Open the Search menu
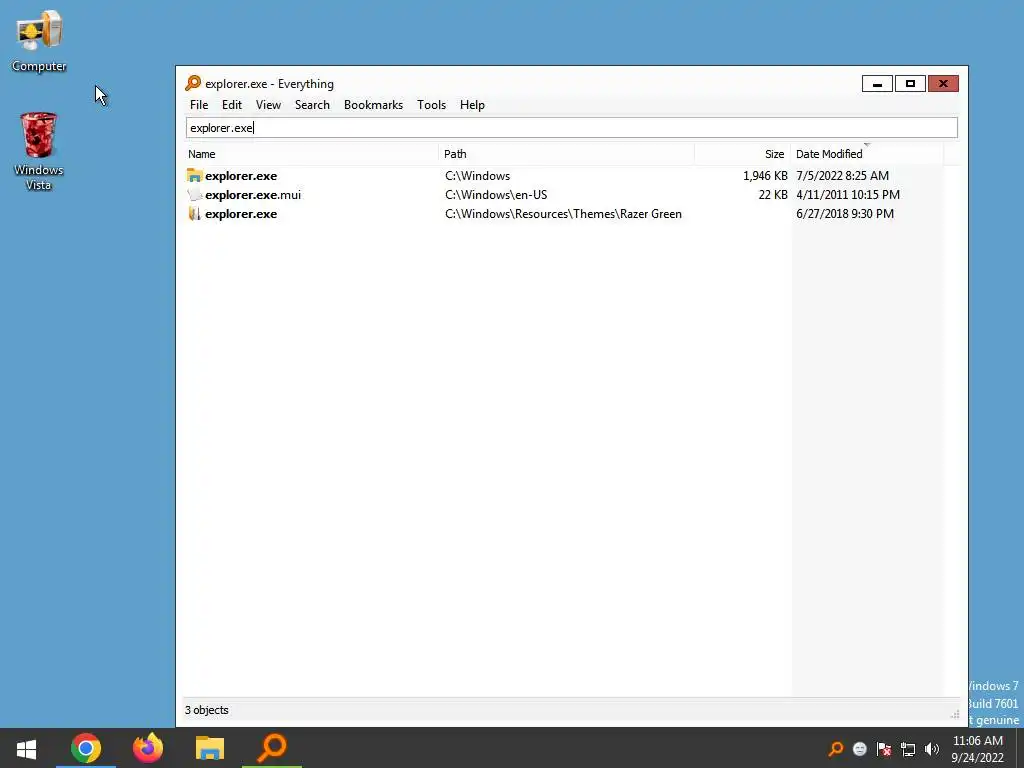This screenshot has width=1024, height=768. coord(312,104)
